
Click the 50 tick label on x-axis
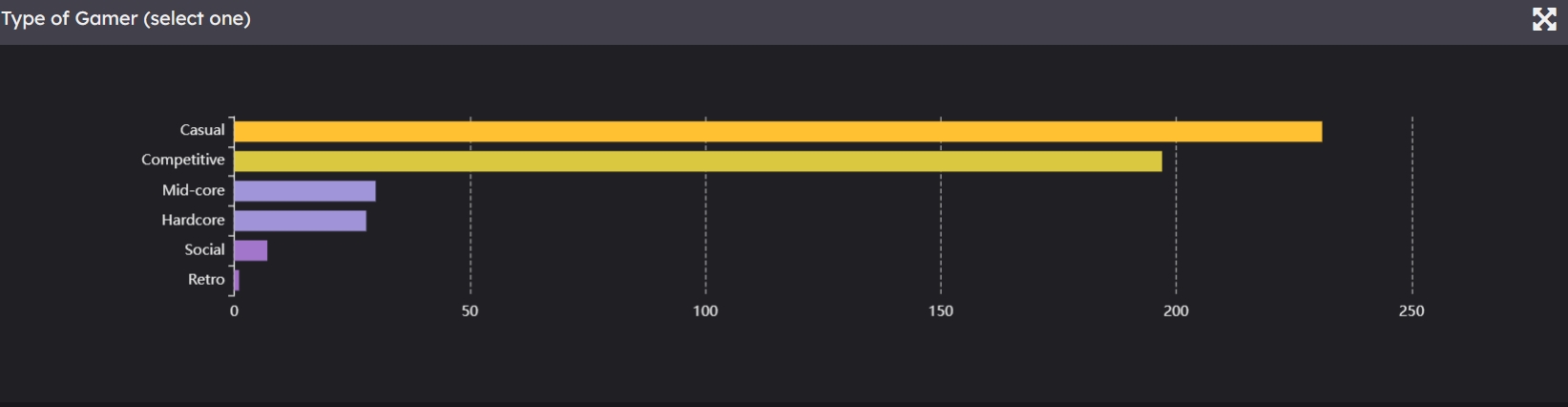tap(470, 311)
